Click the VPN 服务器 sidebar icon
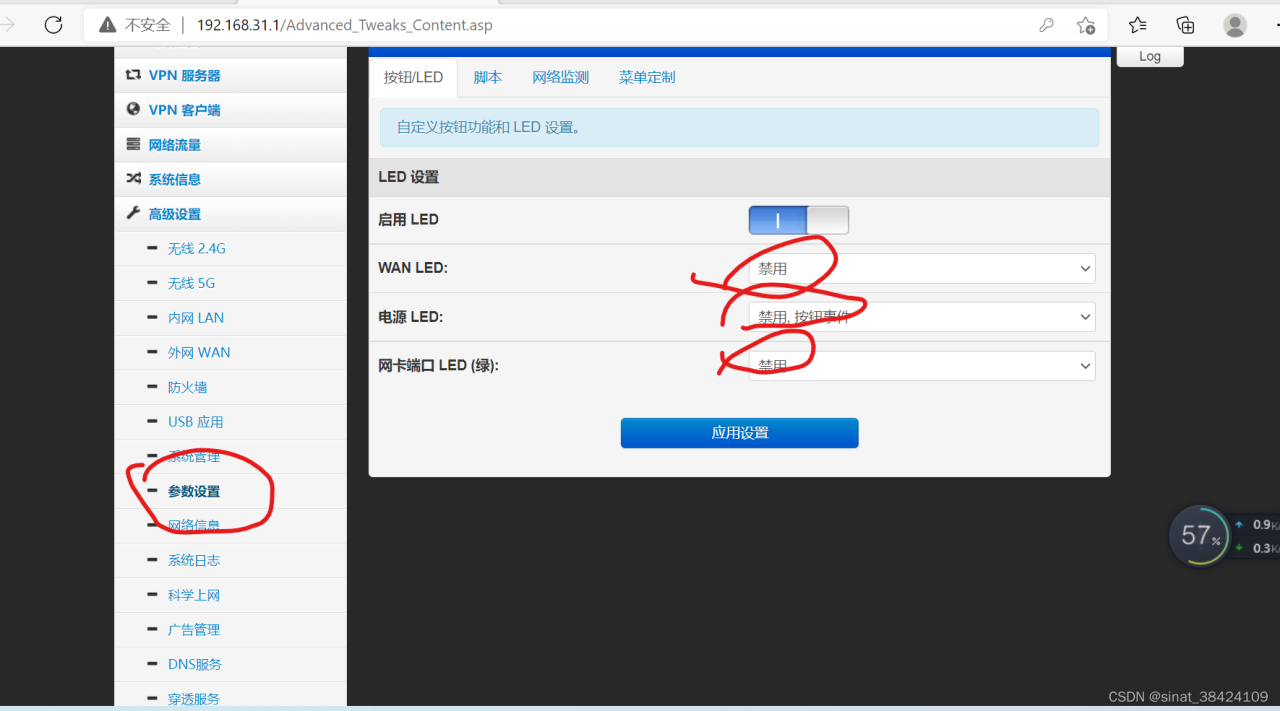Screen dimensions: 1280x711 pos(133,75)
